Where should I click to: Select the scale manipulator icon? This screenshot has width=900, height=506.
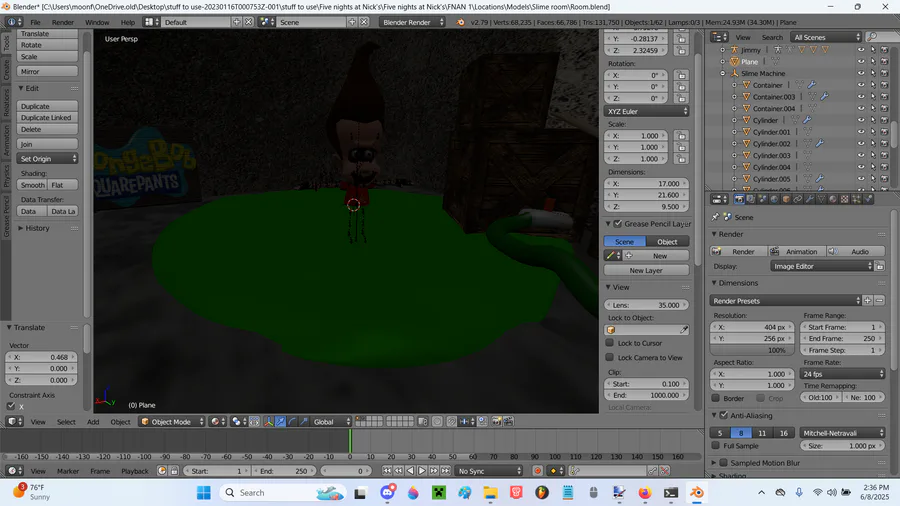click(x=304, y=422)
